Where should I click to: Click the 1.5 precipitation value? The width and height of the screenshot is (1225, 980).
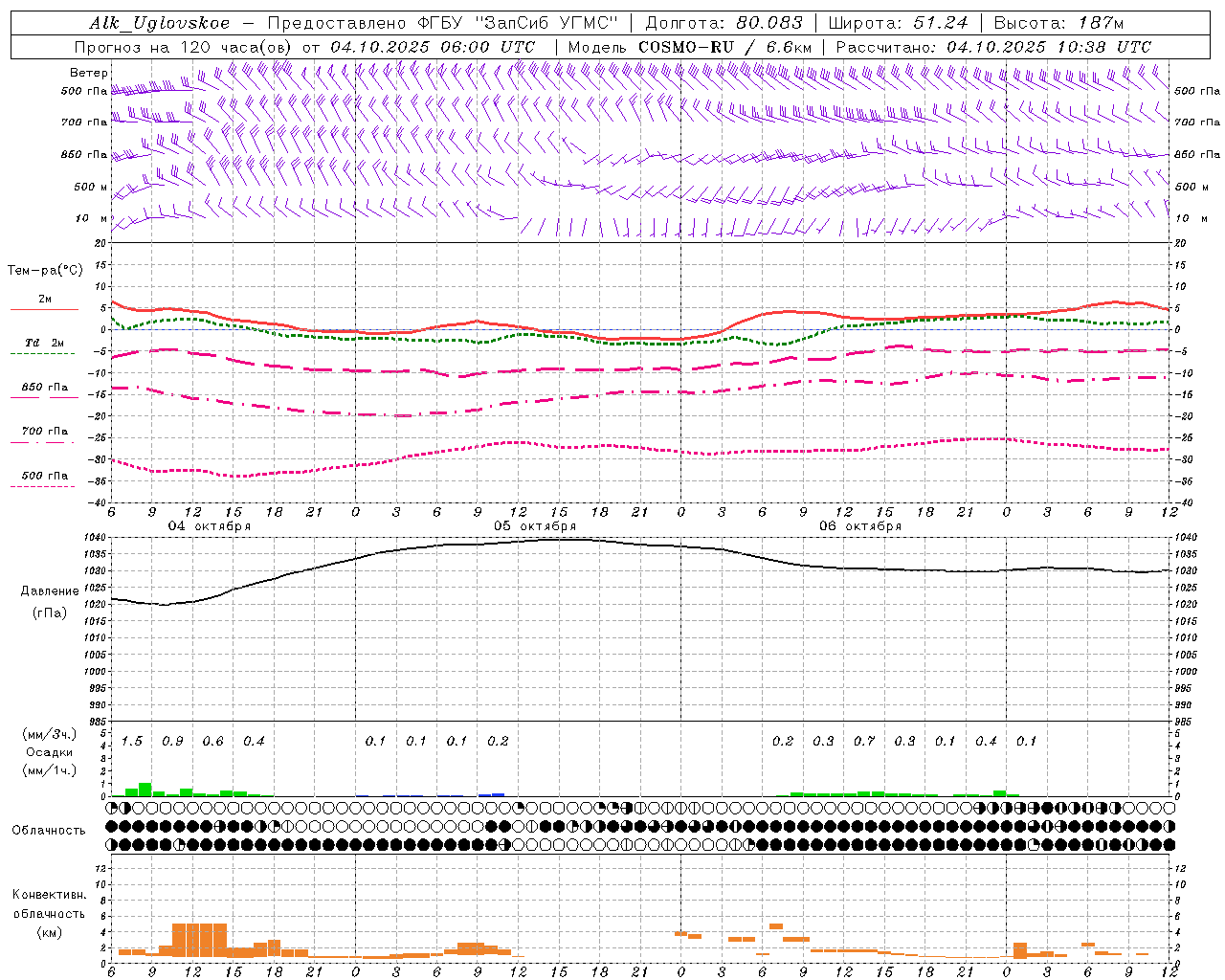click(132, 742)
